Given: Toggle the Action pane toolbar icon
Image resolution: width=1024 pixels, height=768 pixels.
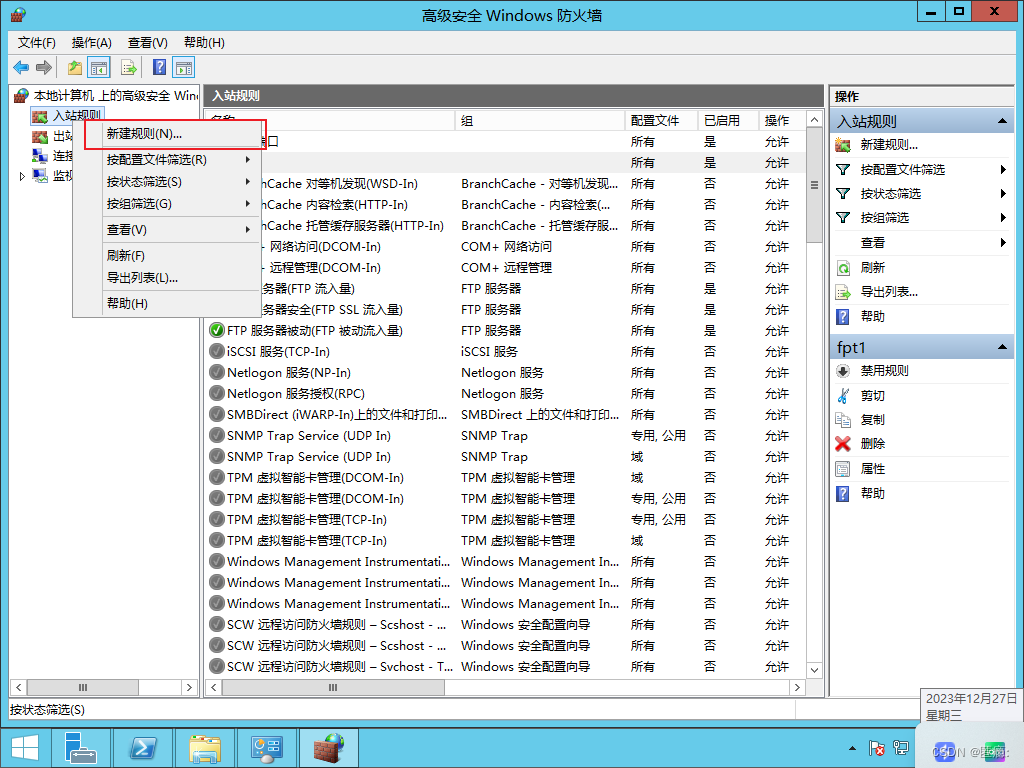Looking at the screenshot, I should (184, 67).
